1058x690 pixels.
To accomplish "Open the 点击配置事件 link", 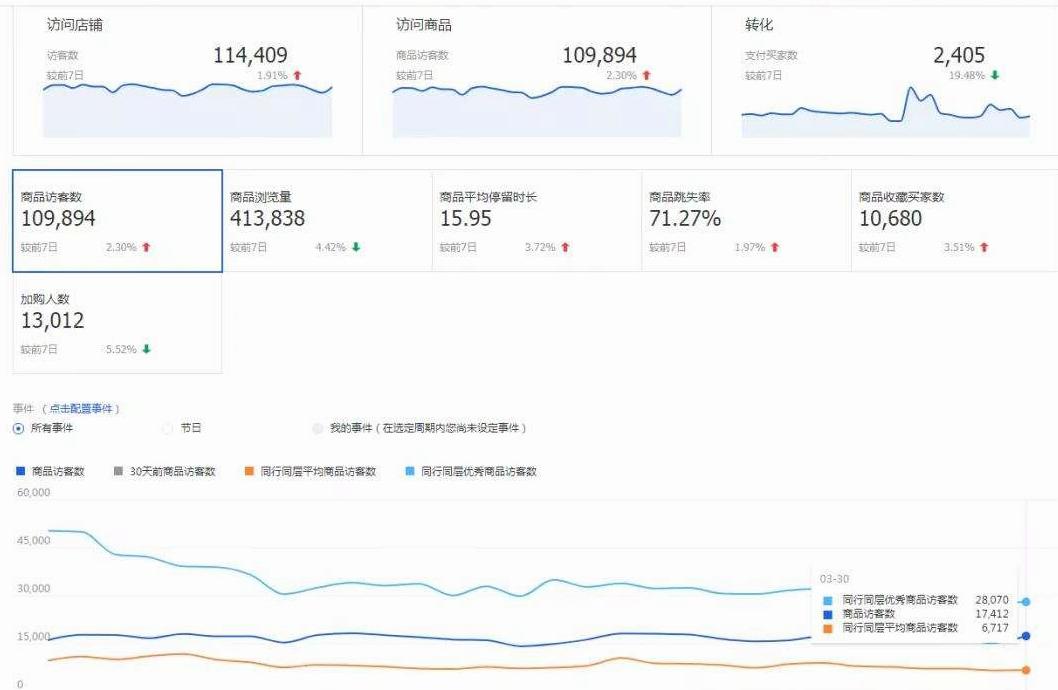I will [x=80, y=409].
